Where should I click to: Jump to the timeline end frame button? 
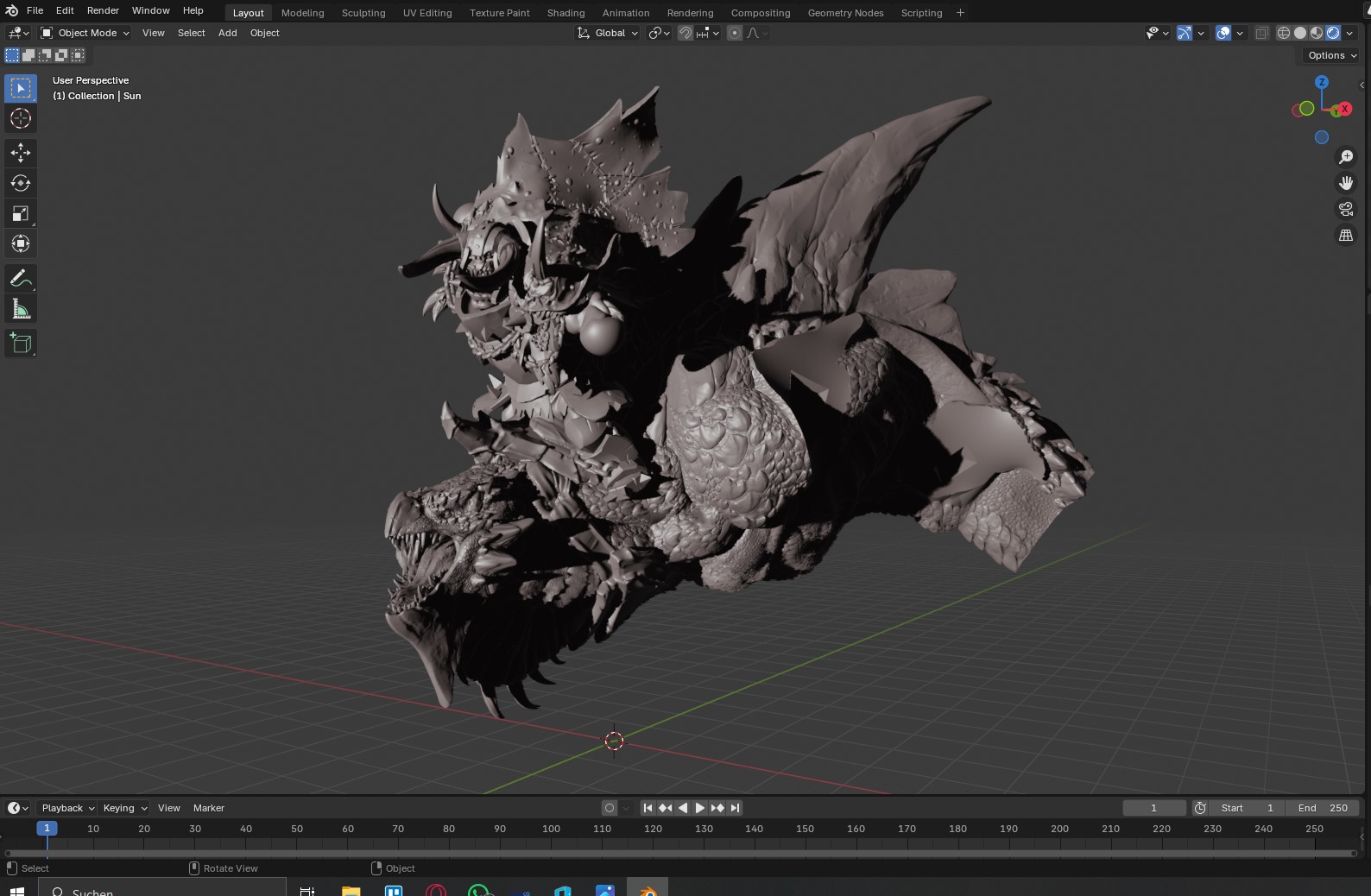[735, 808]
